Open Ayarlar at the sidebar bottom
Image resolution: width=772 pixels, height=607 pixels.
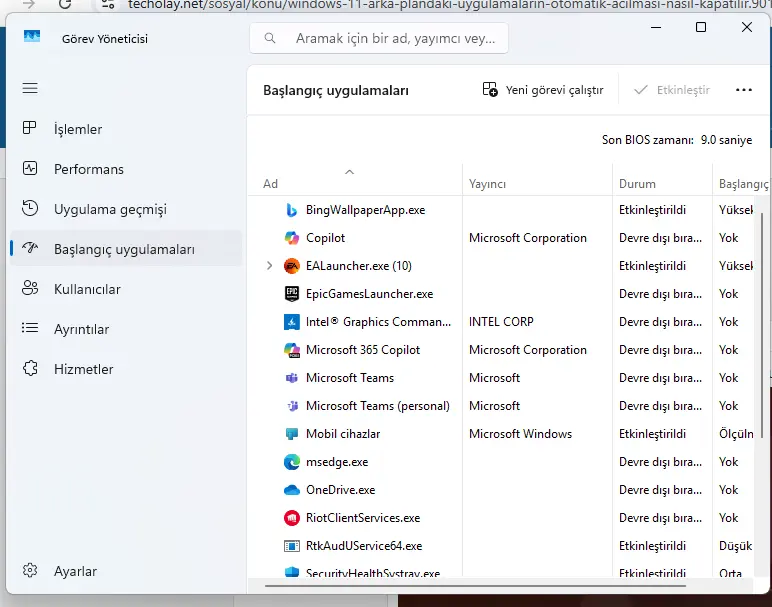[126, 571]
